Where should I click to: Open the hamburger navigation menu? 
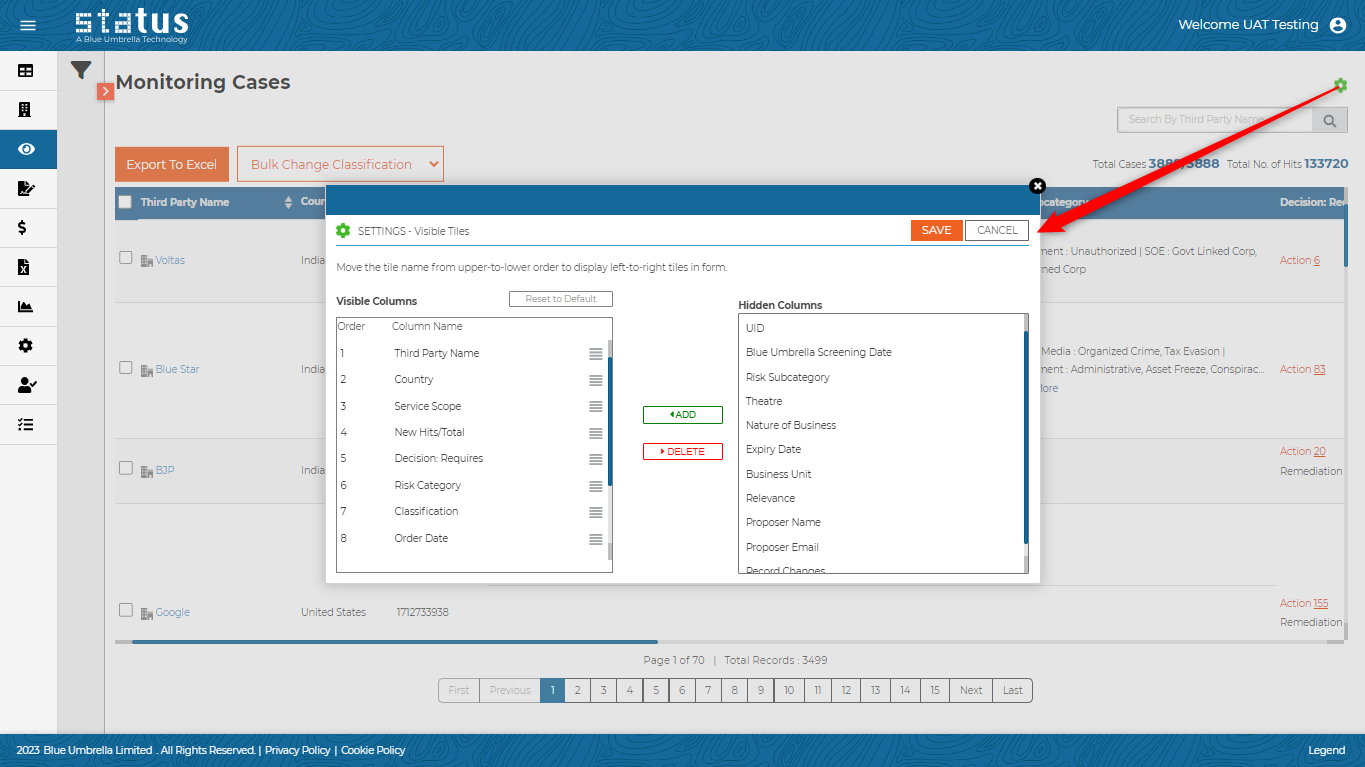pyautogui.click(x=28, y=25)
